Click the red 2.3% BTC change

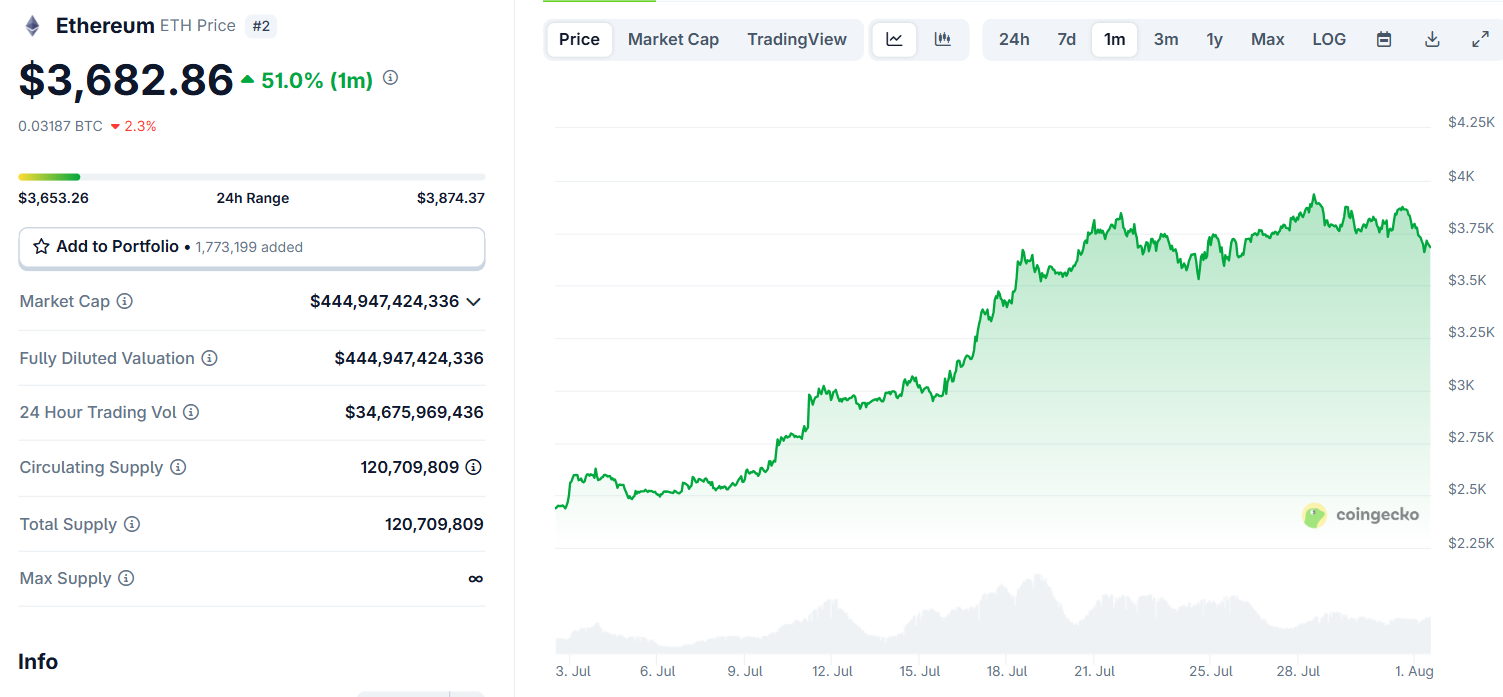[133, 126]
